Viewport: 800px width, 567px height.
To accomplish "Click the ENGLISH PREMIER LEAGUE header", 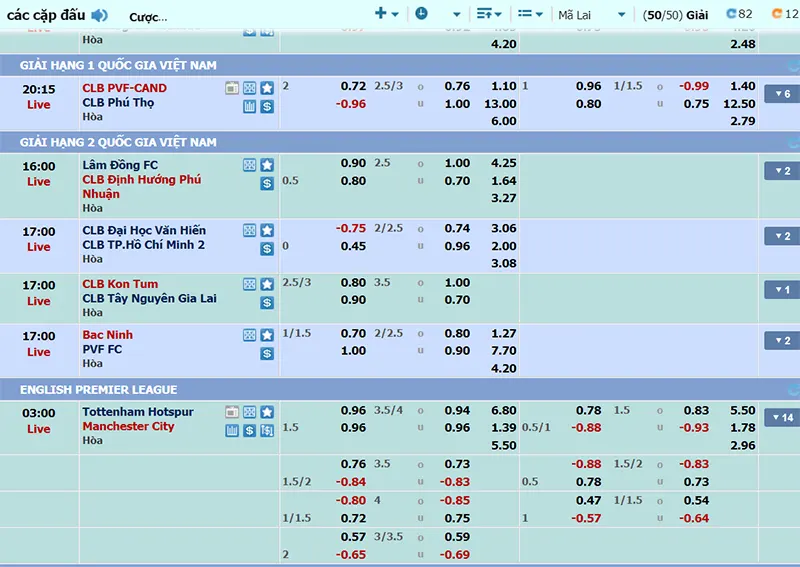I will click(400, 390).
